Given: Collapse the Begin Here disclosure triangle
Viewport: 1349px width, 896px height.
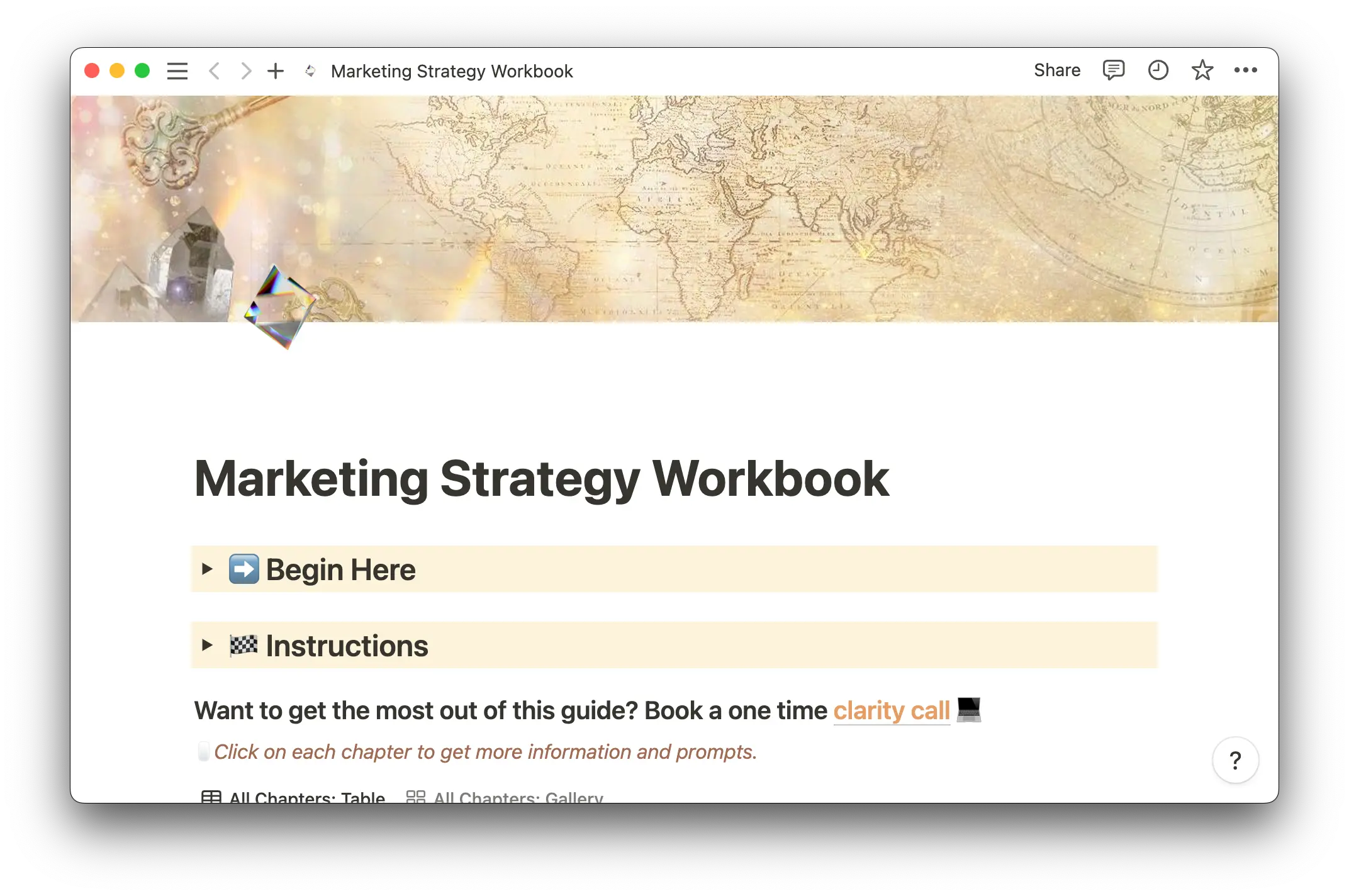Looking at the screenshot, I should pos(208,569).
